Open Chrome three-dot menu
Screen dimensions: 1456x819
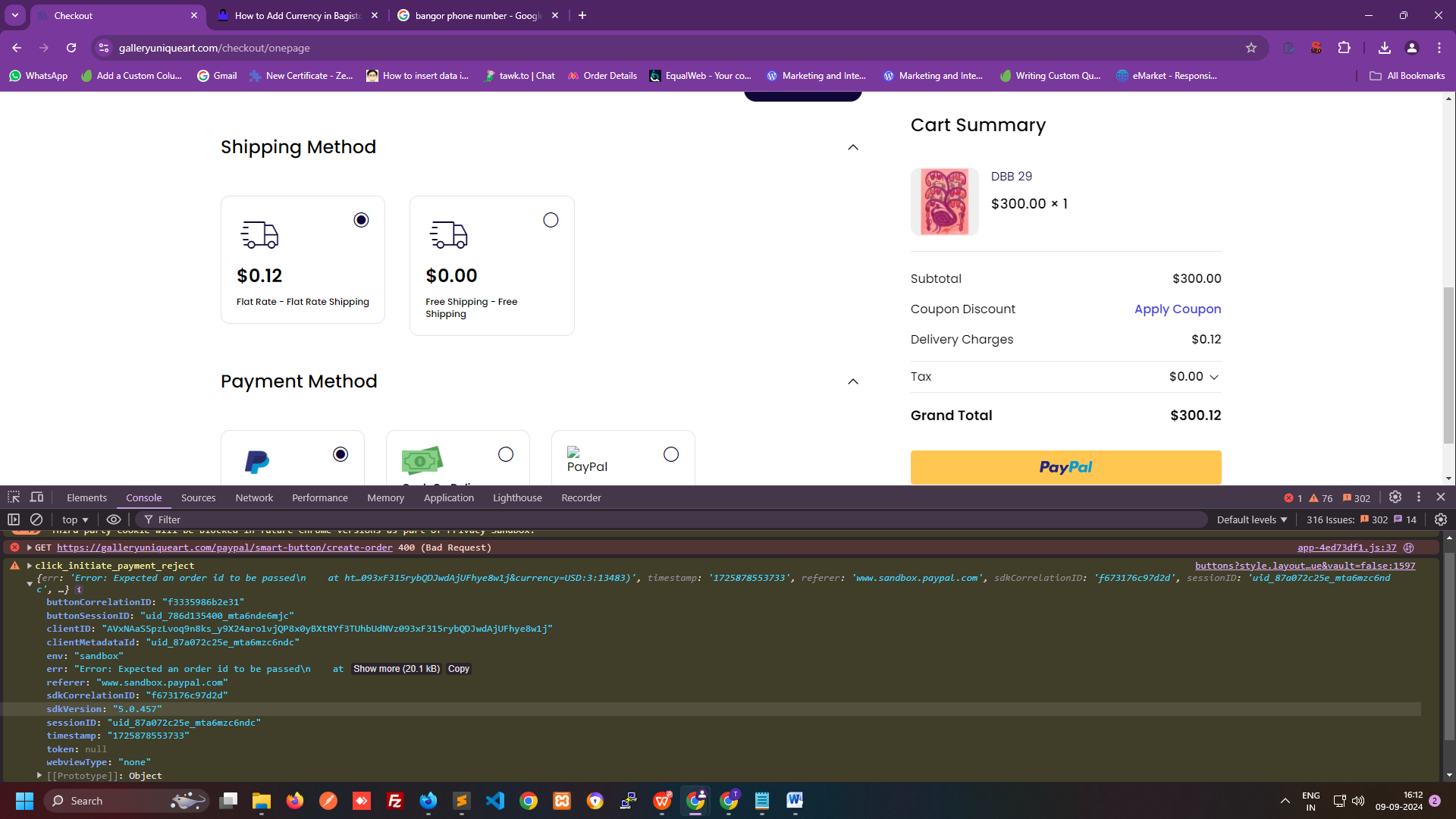click(x=1439, y=48)
